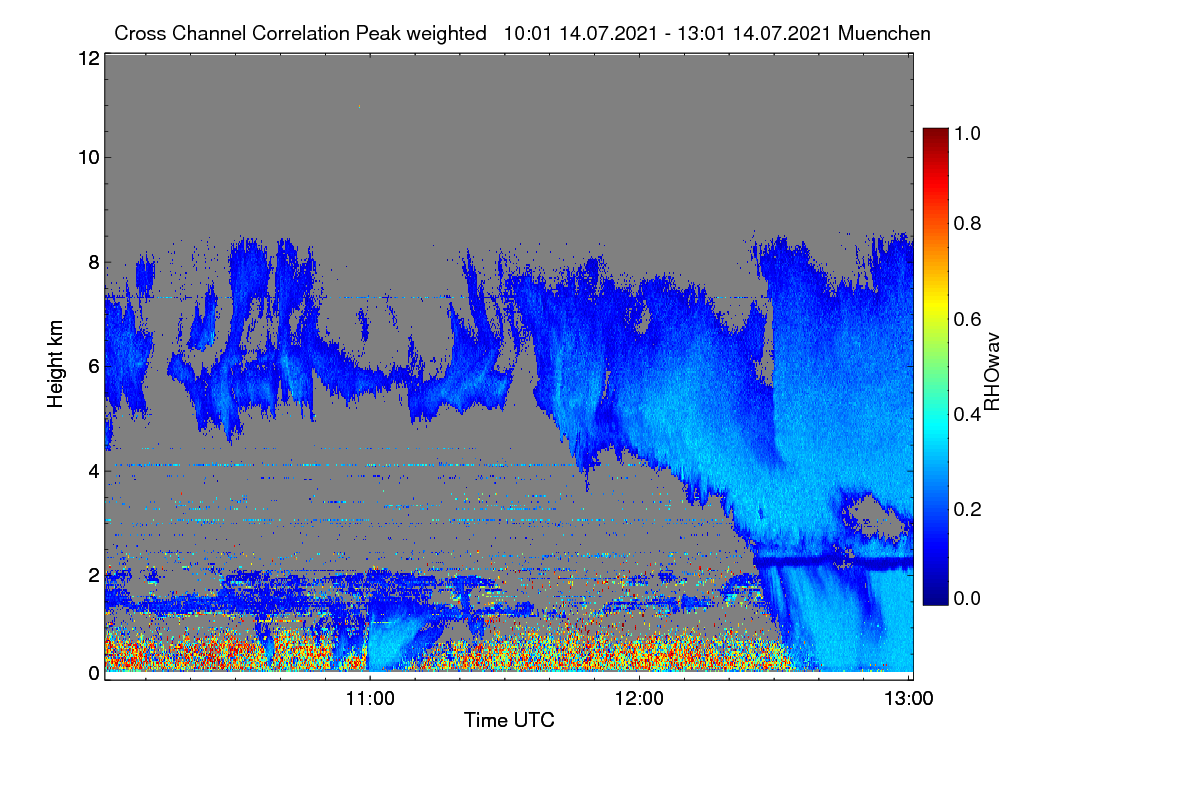This screenshot has height=800, width=1200.
Task: Select the end time '13:01 14.07.2021' in title
Action: click(x=752, y=33)
